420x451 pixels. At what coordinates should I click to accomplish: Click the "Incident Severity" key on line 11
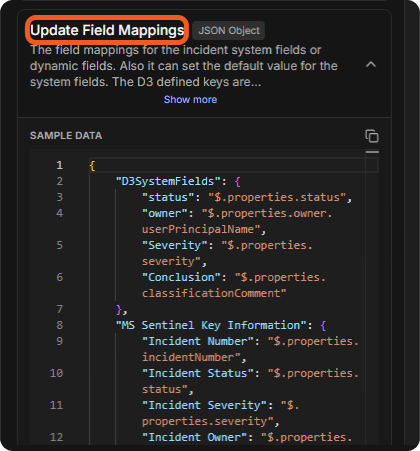coord(204,405)
